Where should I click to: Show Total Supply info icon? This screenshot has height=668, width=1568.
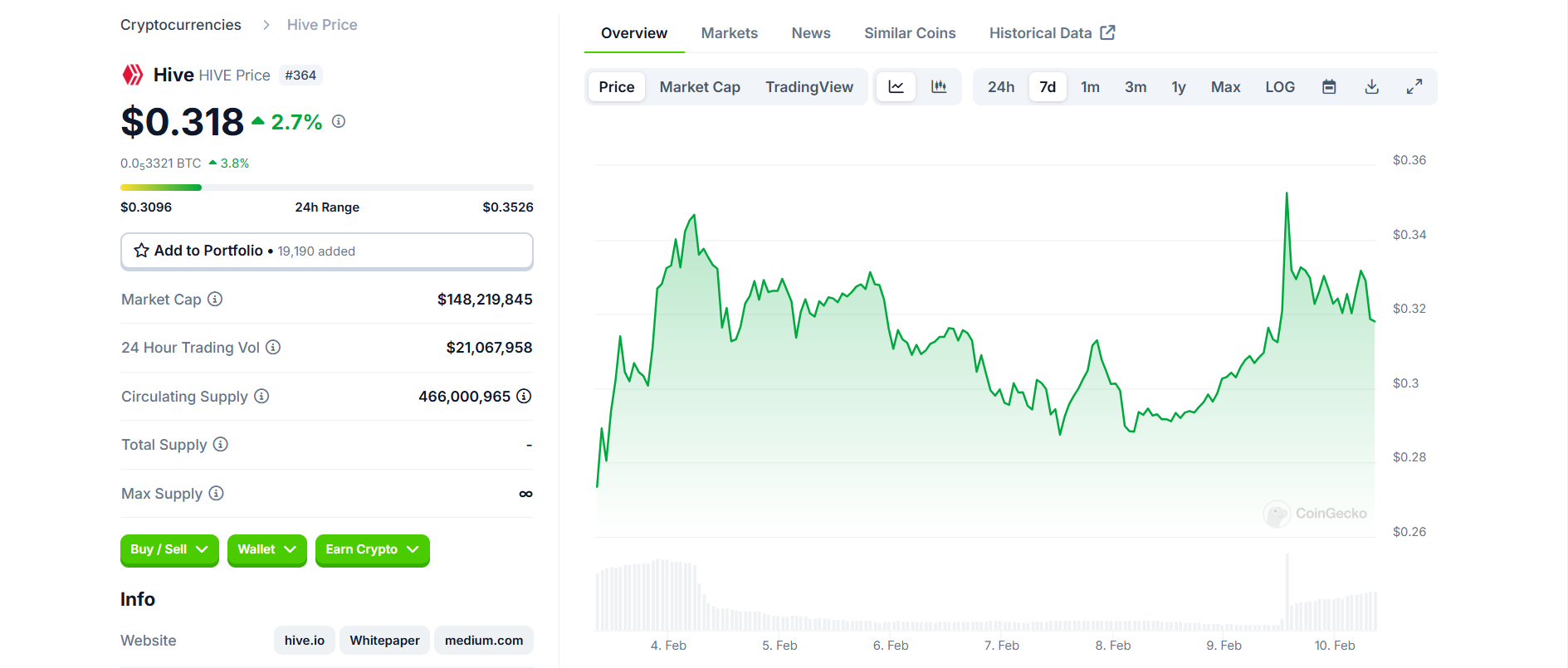220,444
